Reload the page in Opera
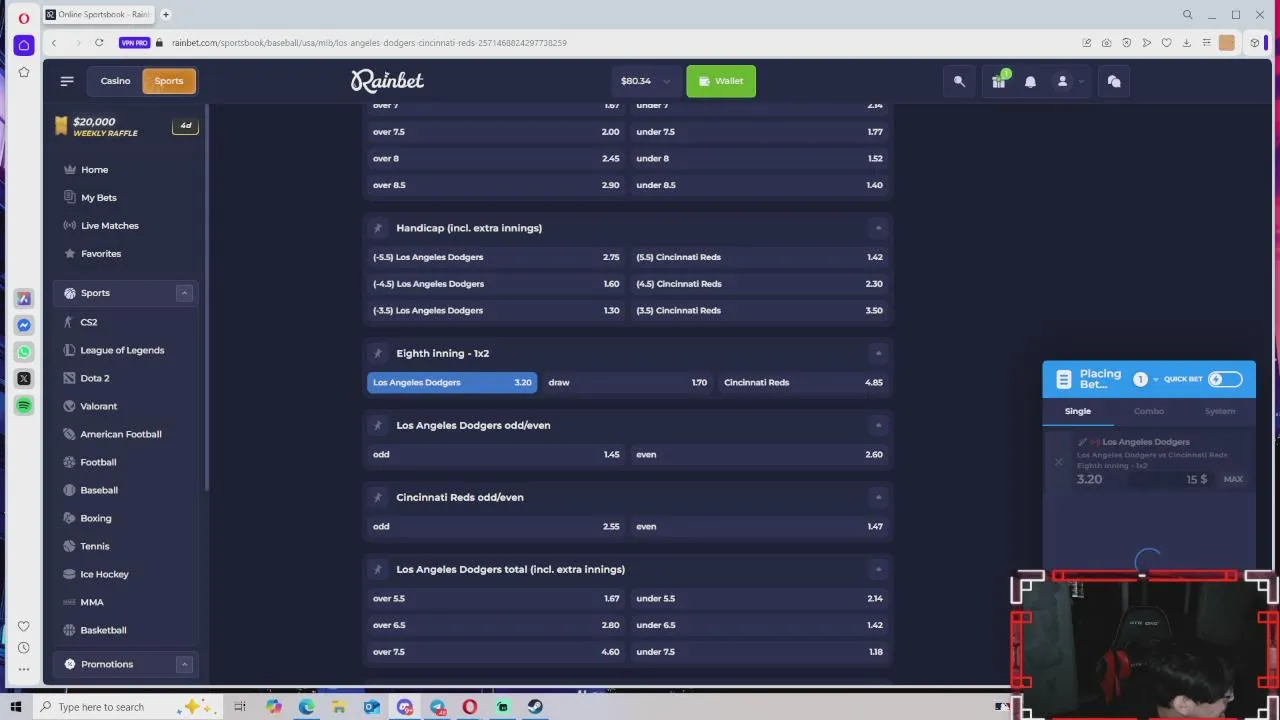1280x720 pixels. click(x=99, y=42)
